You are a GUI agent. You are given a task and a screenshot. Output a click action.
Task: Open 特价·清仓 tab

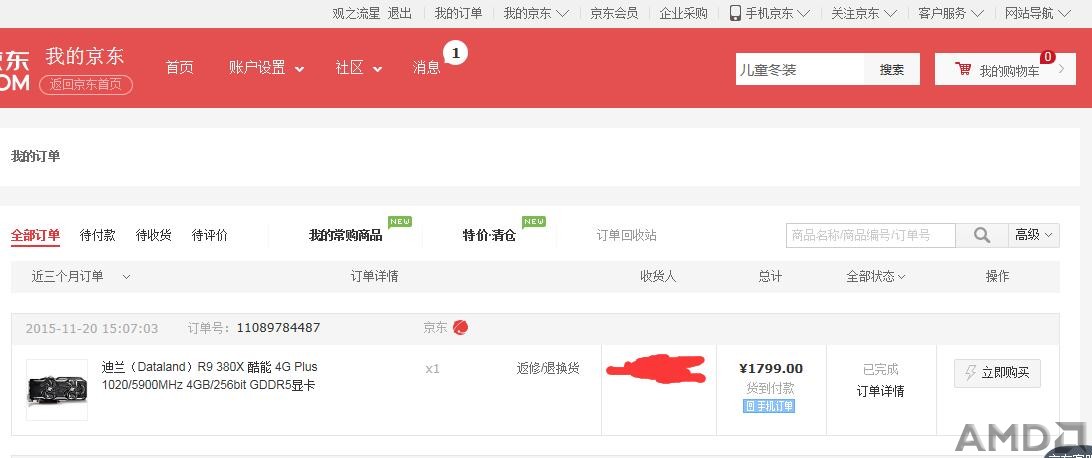point(489,235)
